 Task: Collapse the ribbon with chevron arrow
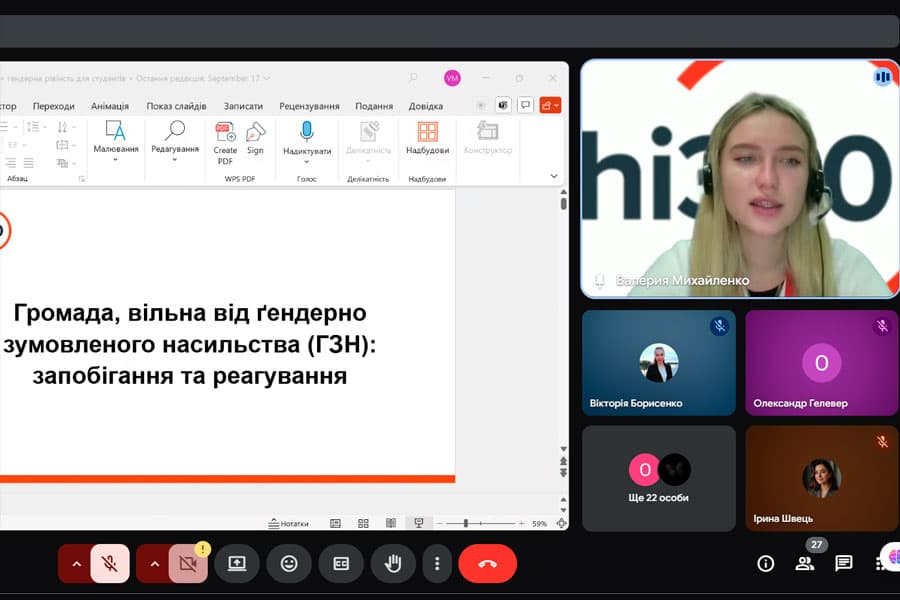(x=554, y=176)
